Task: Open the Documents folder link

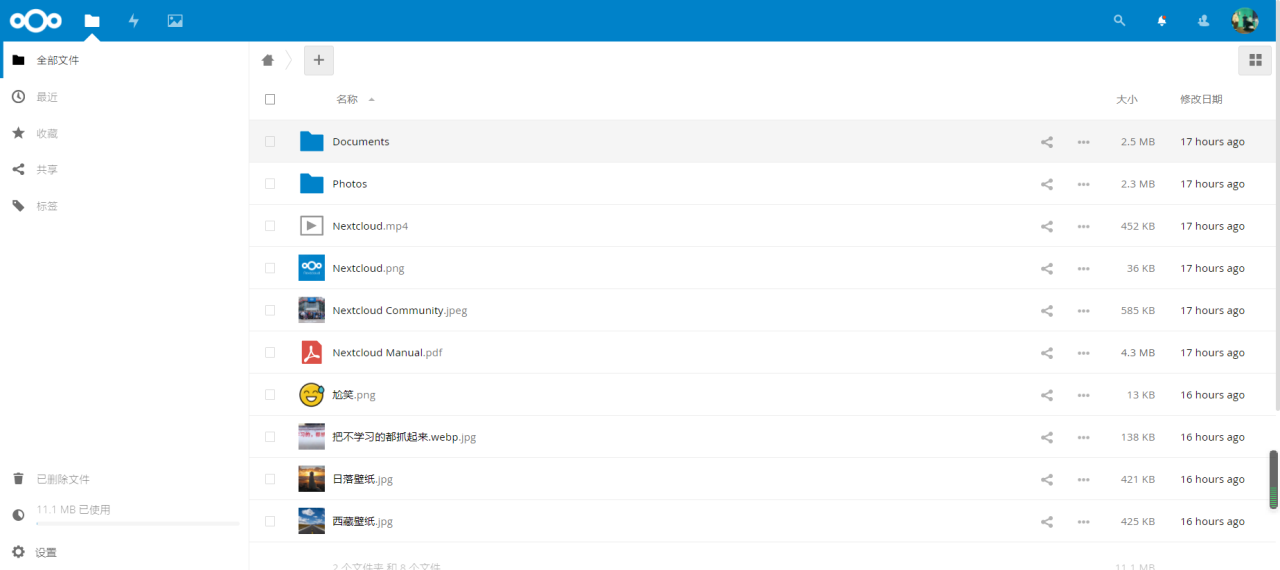Action: click(361, 142)
